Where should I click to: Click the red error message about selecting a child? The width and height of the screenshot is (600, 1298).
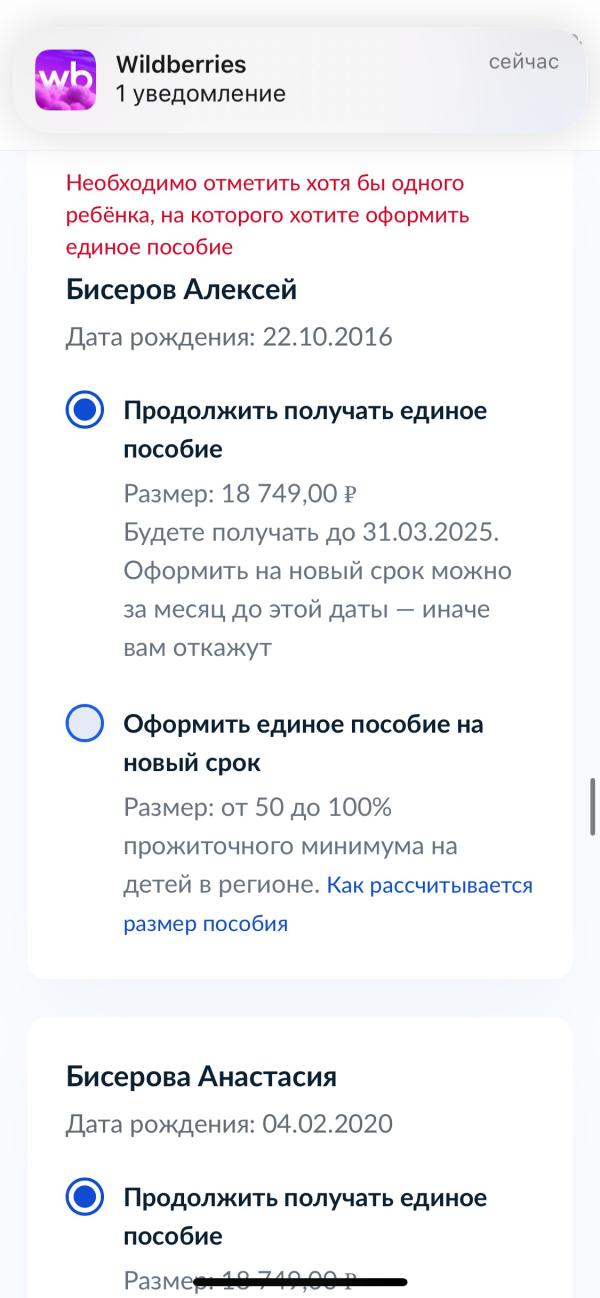[x=267, y=215]
